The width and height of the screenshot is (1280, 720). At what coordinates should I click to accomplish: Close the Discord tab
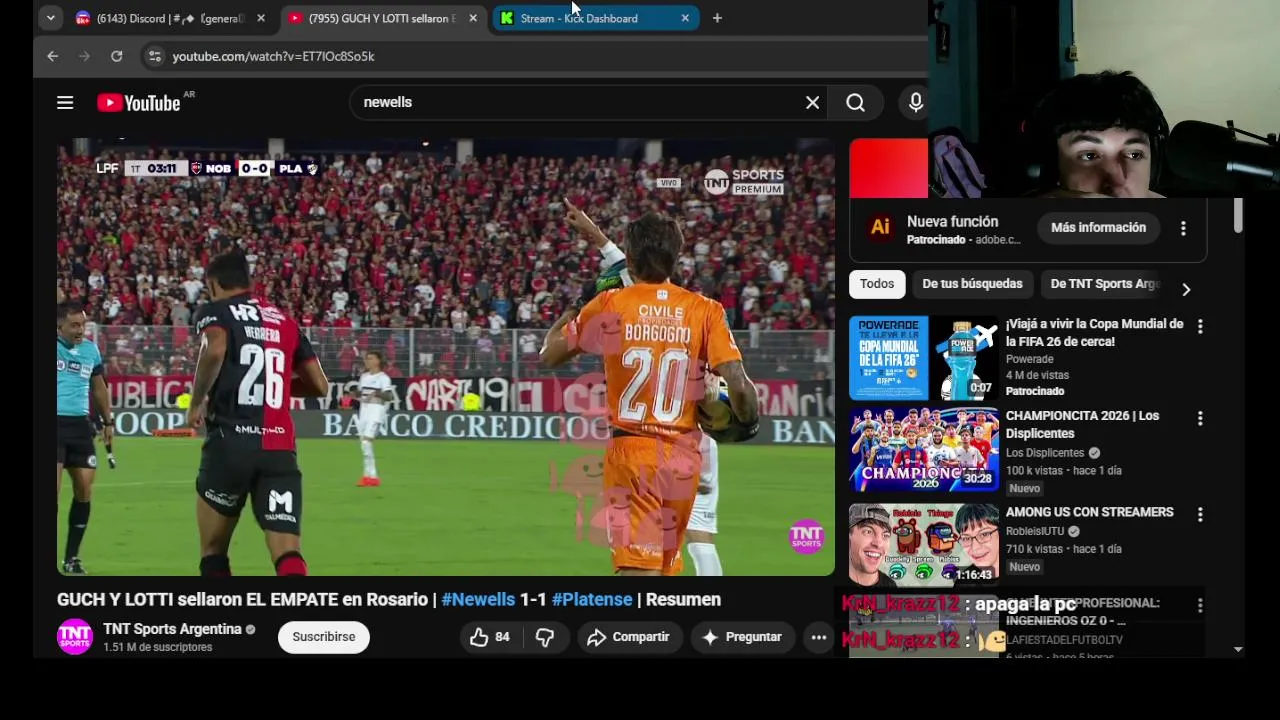[x=261, y=18]
